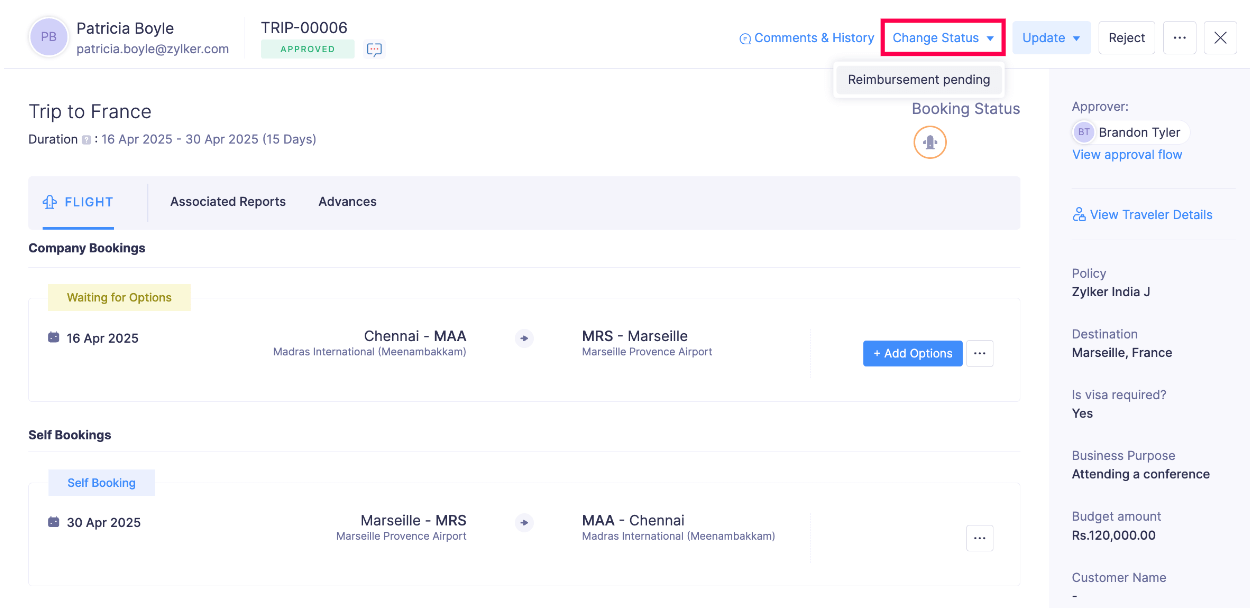
Task: Click Patricia Boyle's PB avatar
Action: (49, 37)
